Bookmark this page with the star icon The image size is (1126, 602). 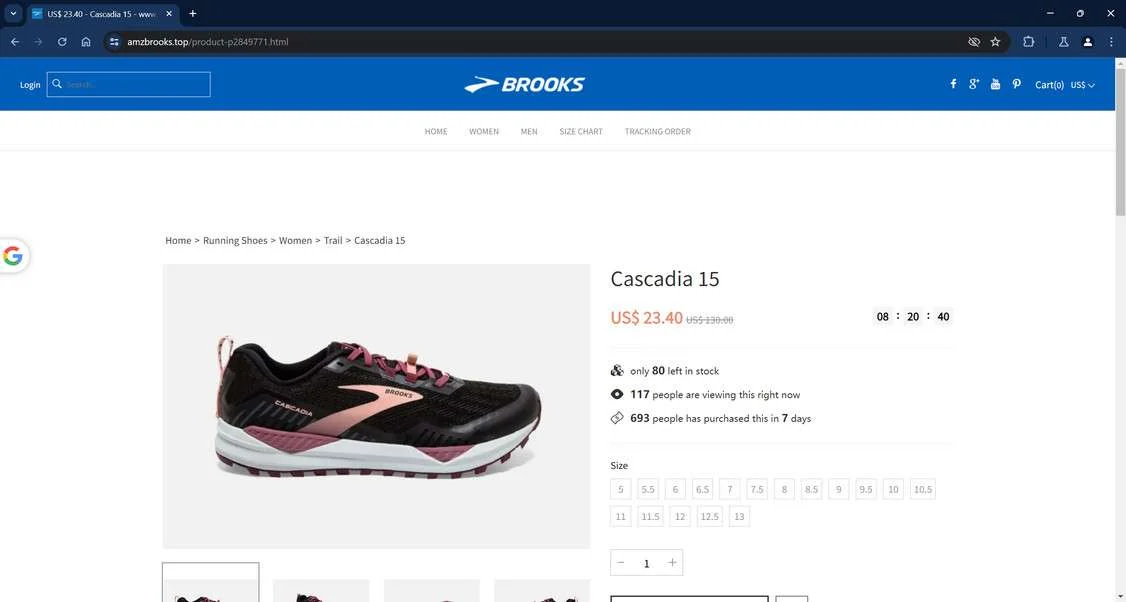[x=995, y=42]
